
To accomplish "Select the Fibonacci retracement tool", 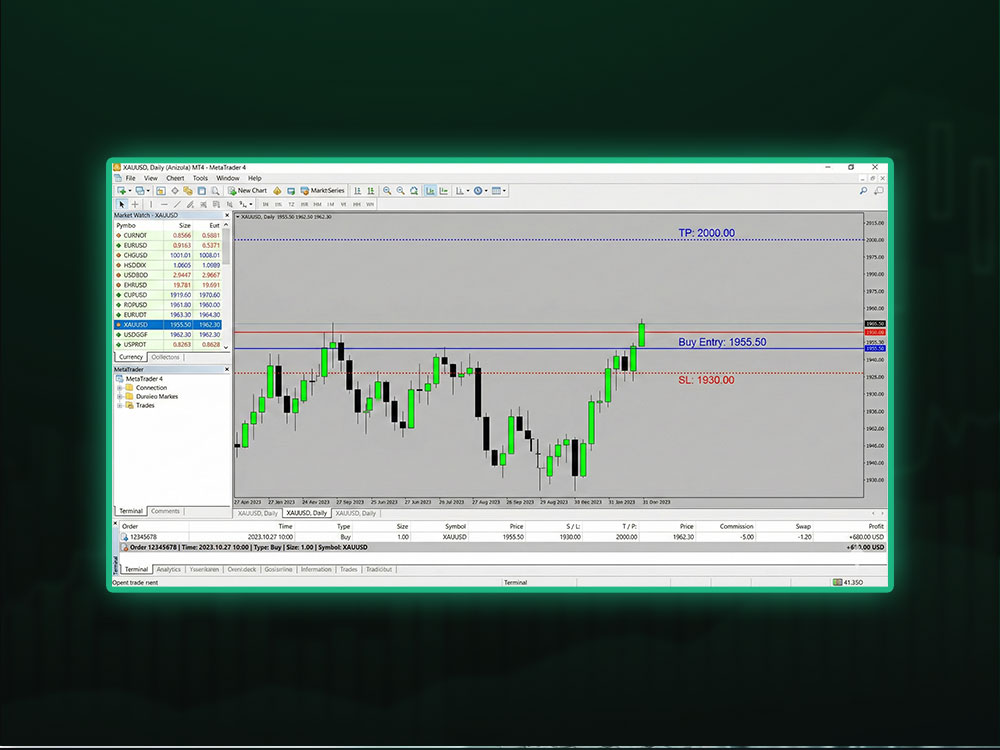I will 203,204.
